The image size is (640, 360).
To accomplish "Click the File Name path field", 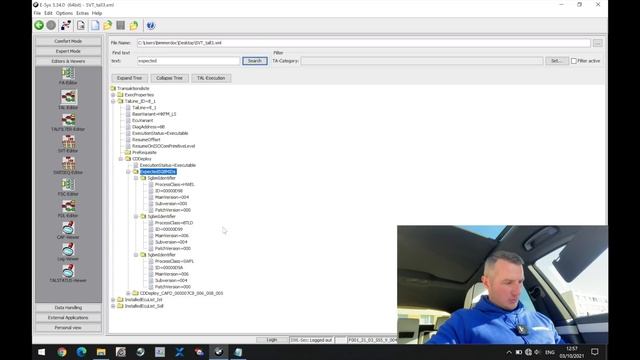I will pos(364,43).
